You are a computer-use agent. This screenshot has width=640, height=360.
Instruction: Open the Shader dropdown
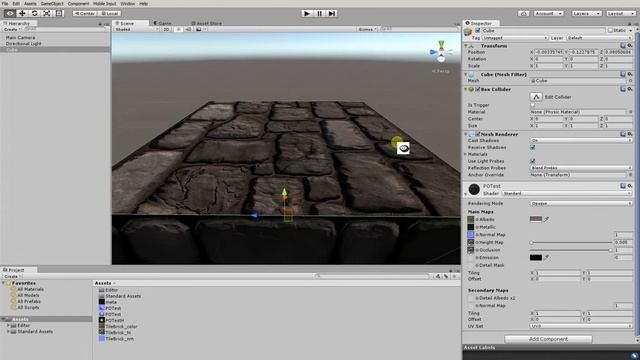pos(567,193)
